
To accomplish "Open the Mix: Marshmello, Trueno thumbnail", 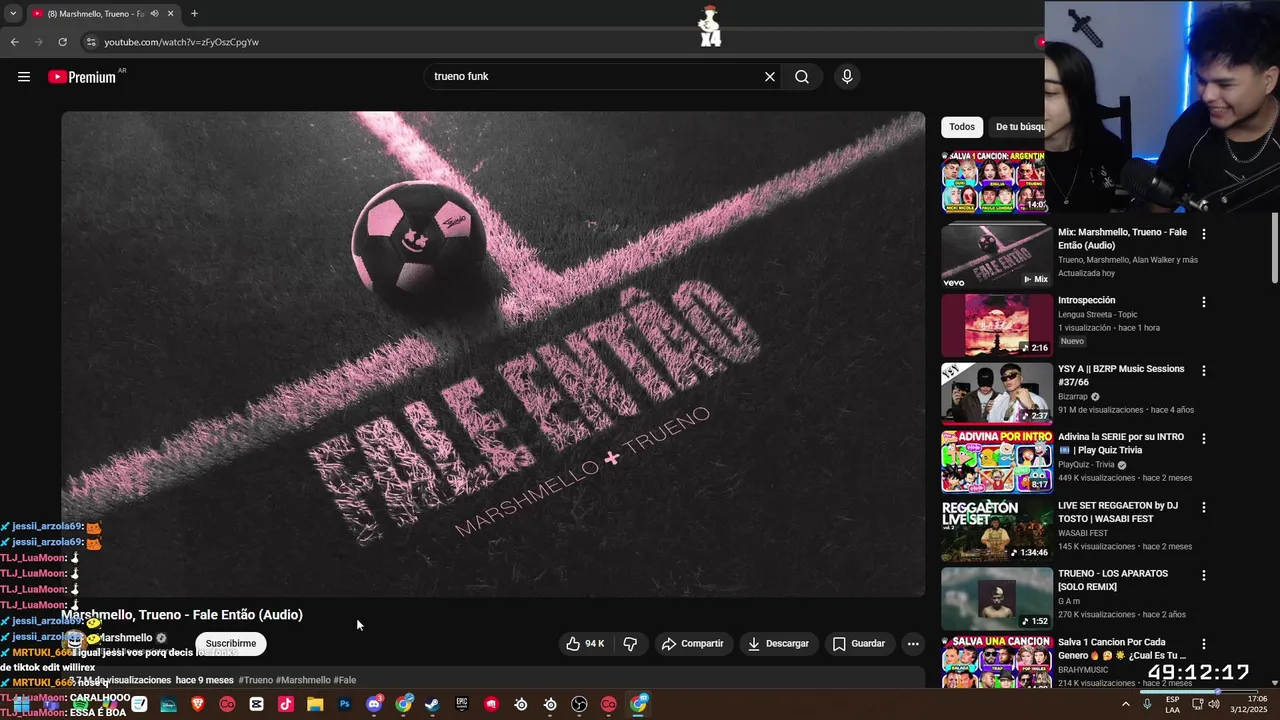I will [x=997, y=256].
